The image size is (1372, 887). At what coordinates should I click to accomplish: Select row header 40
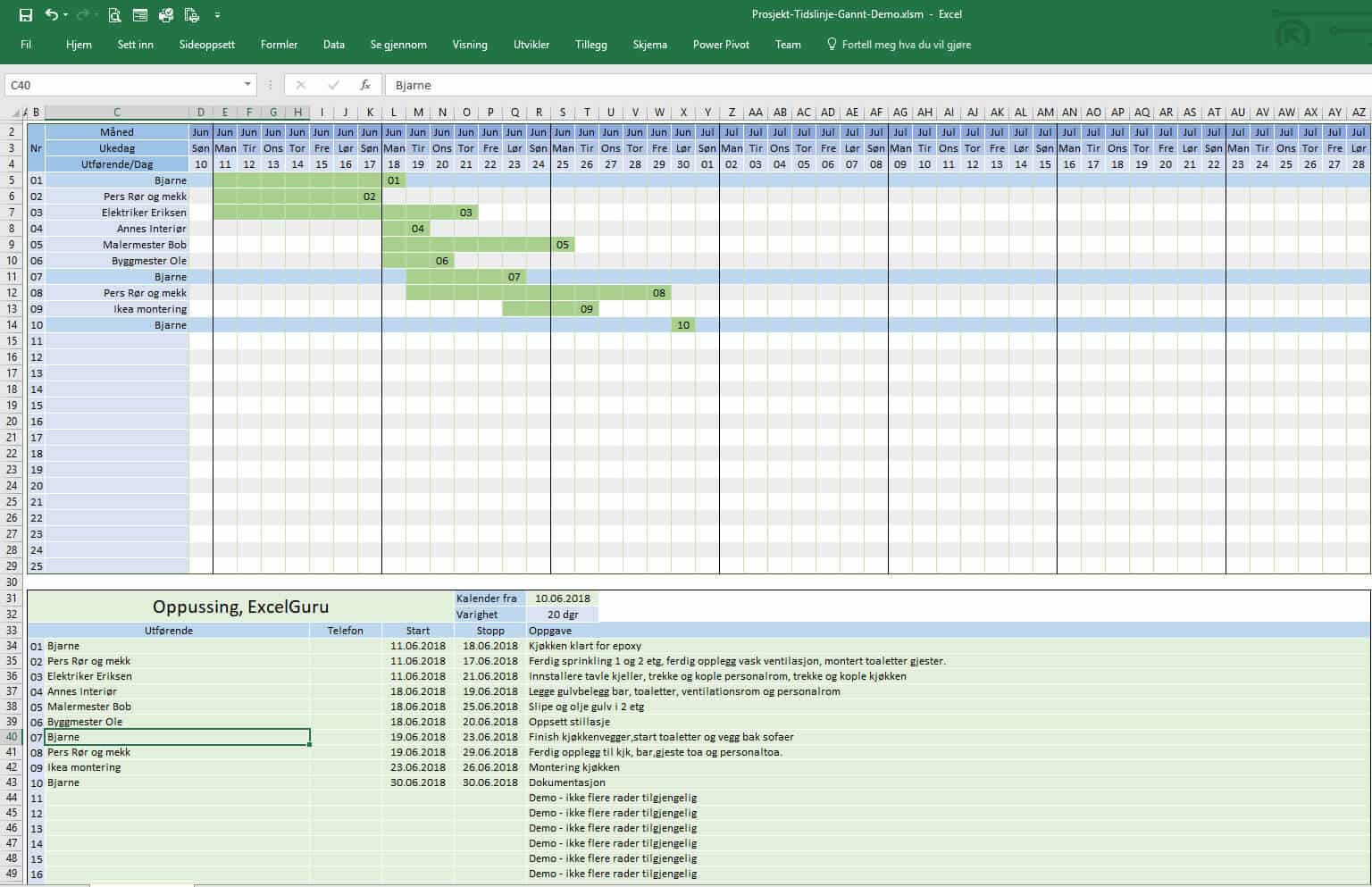pos(13,737)
